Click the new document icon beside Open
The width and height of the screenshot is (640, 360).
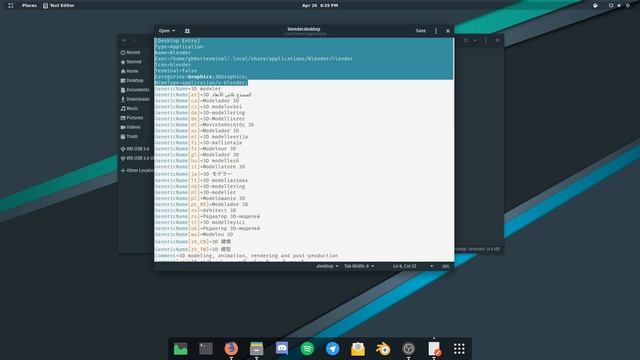pos(187,31)
